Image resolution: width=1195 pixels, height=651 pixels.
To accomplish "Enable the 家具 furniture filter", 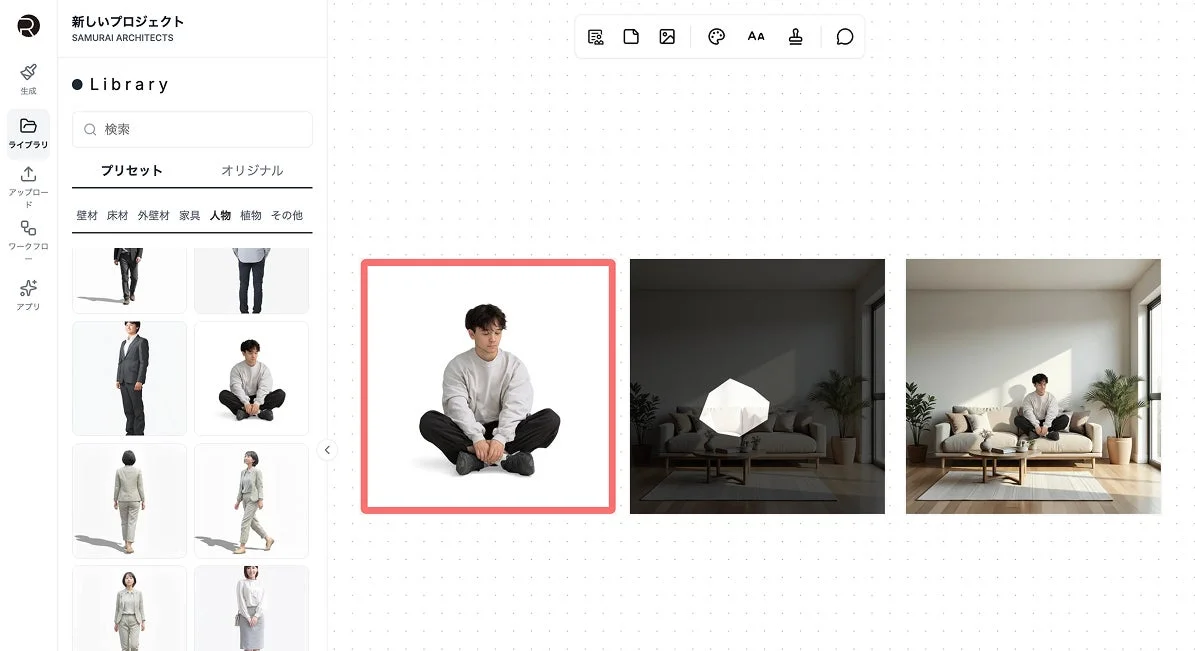I will coord(189,215).
